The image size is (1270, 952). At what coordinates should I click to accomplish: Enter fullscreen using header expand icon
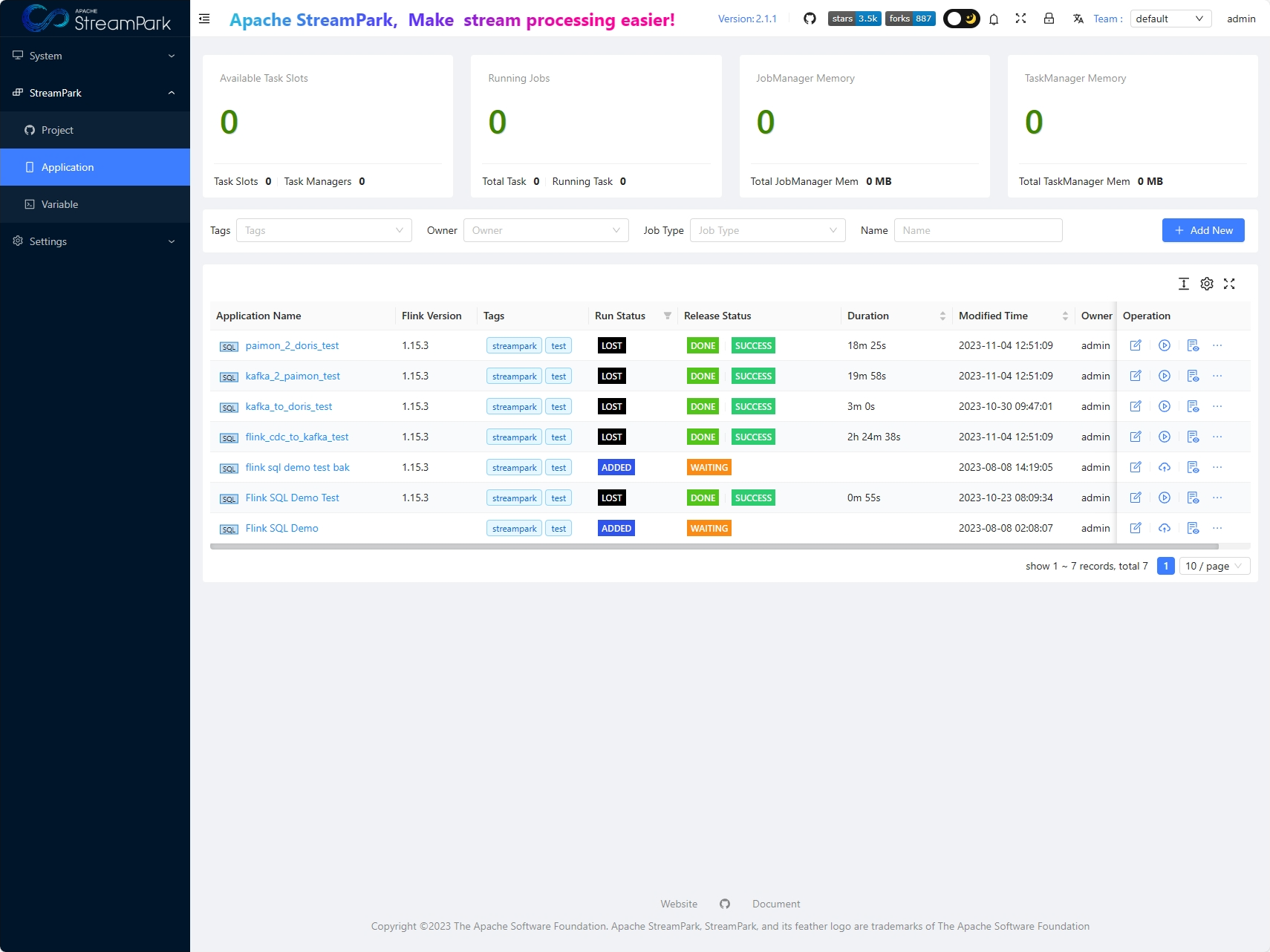click(1020, 19)
